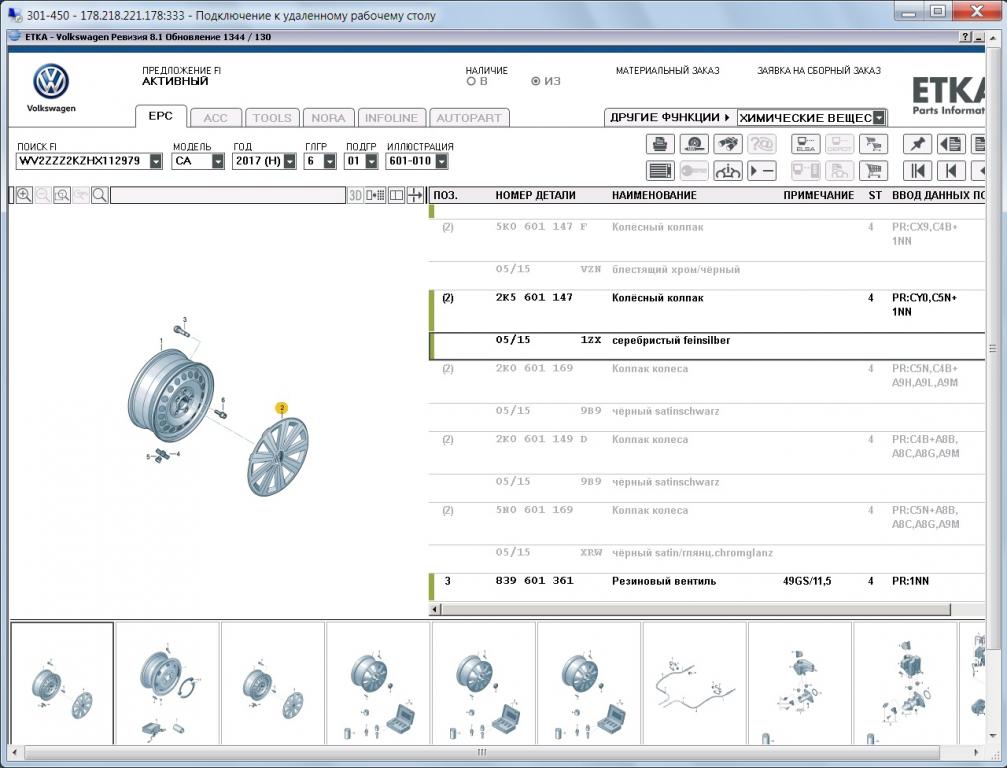Click the pushpin icon
Viewport: 1007px width, 768px height.
click(917, 144)
